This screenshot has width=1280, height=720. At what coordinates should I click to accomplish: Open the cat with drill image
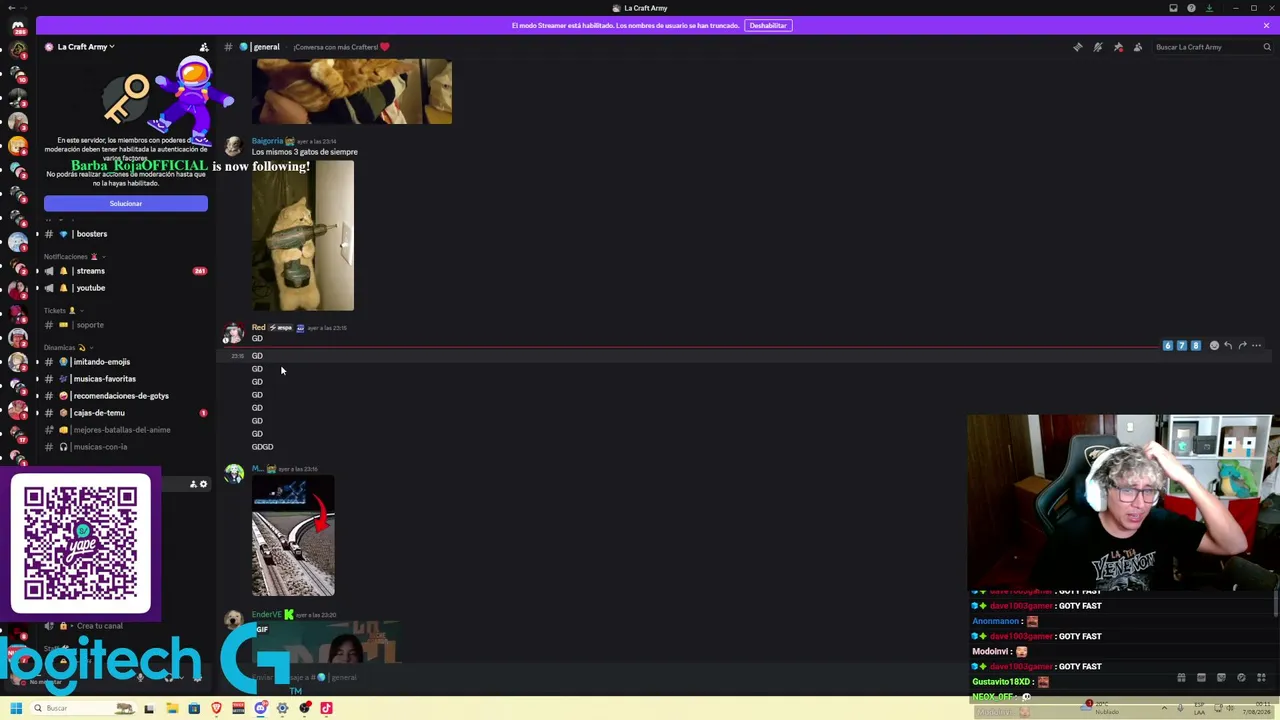click(303, 236)
